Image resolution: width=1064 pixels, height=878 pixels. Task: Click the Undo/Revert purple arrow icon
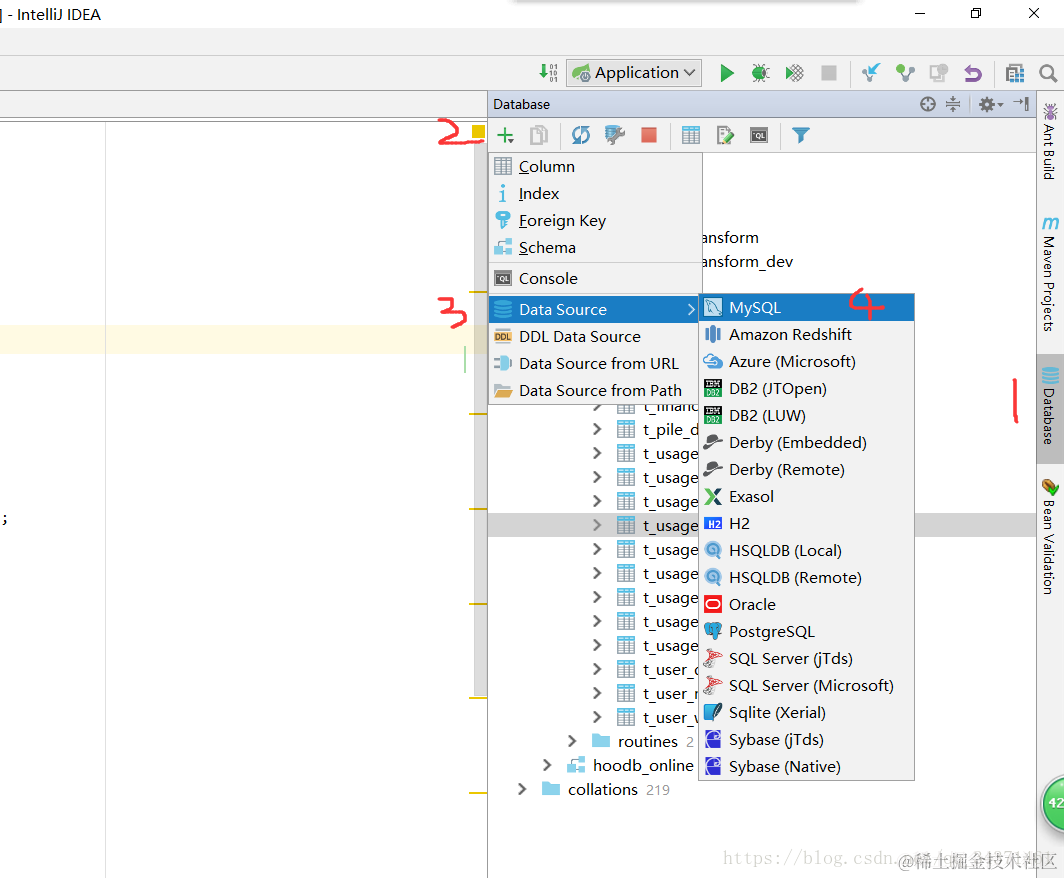coord(973,73)
